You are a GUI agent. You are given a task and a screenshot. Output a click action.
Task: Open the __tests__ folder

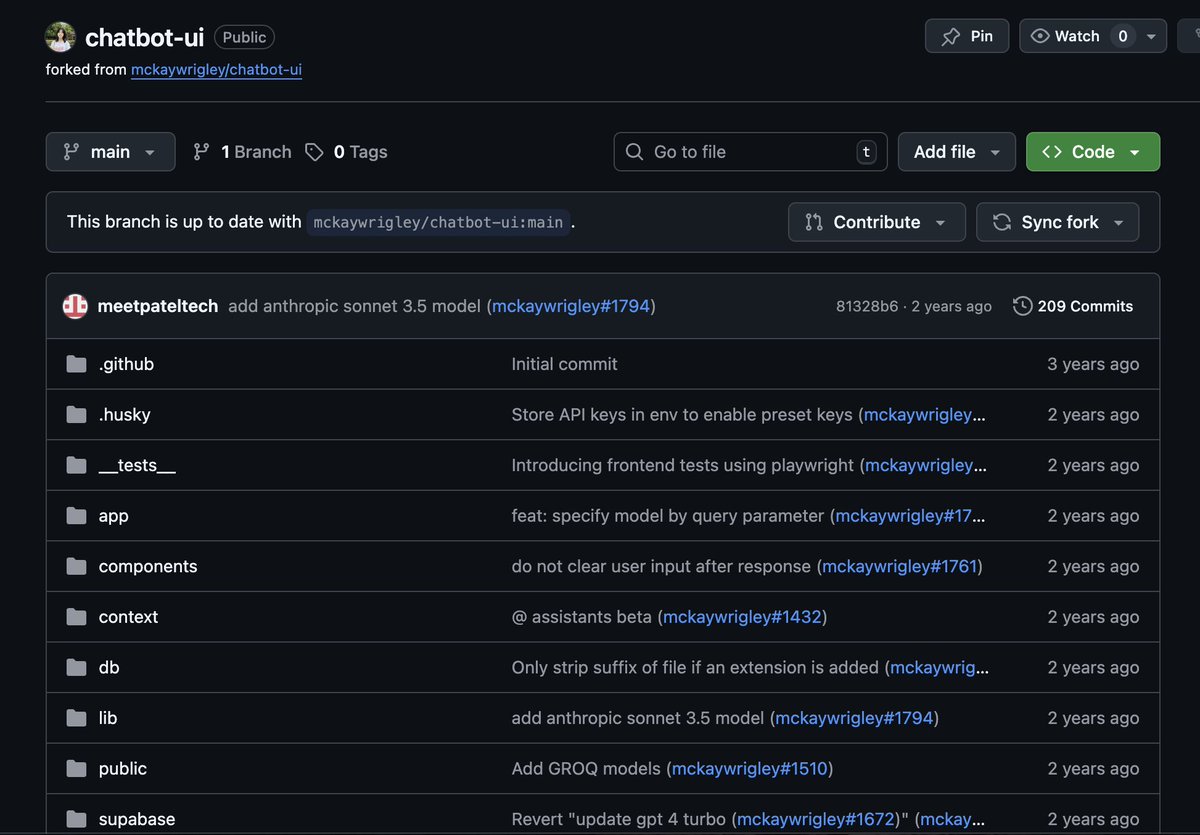(137, 465)
